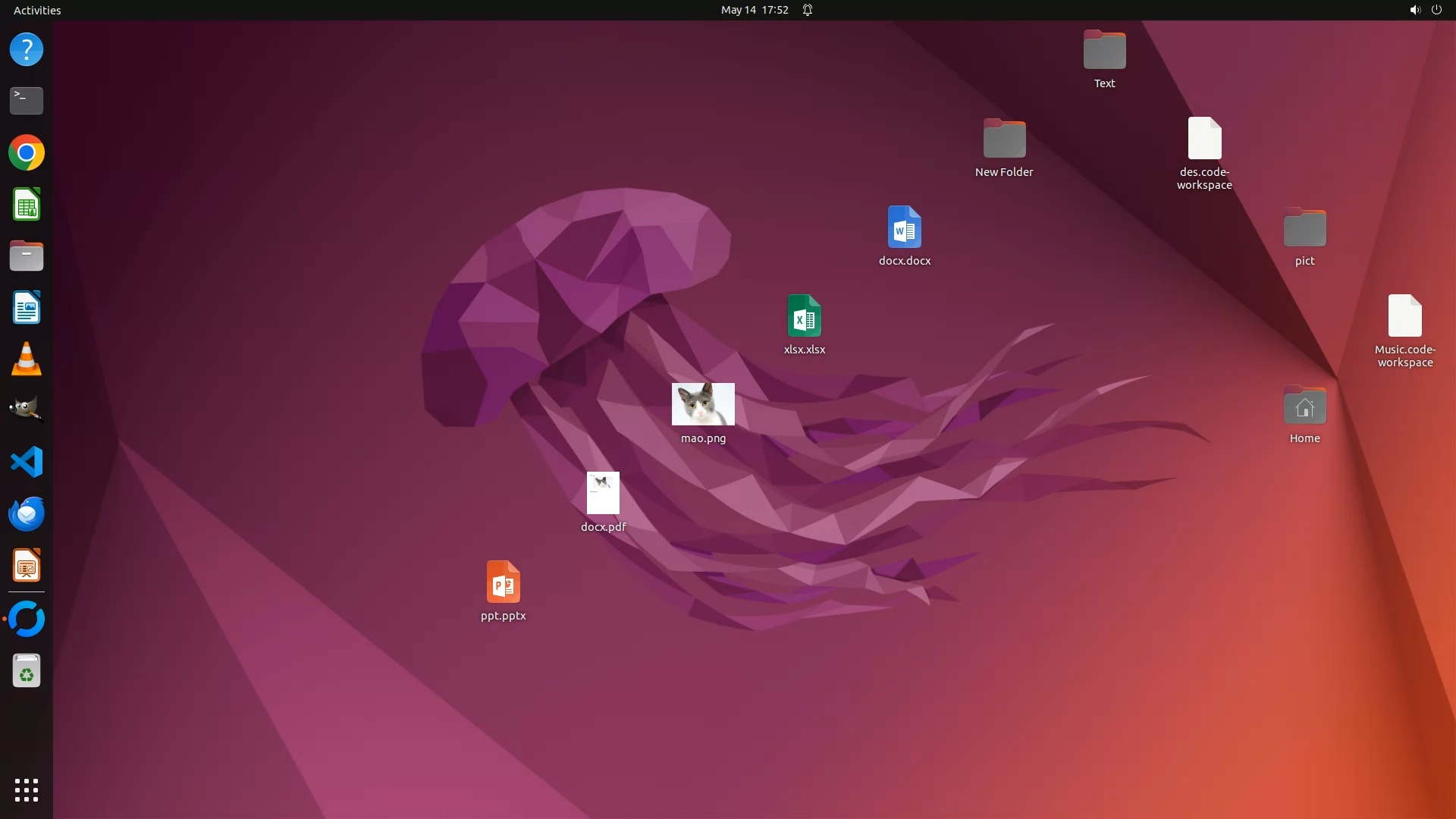Launch VLC media player from the dock
1456x819 pixels.
pos(27,359)
